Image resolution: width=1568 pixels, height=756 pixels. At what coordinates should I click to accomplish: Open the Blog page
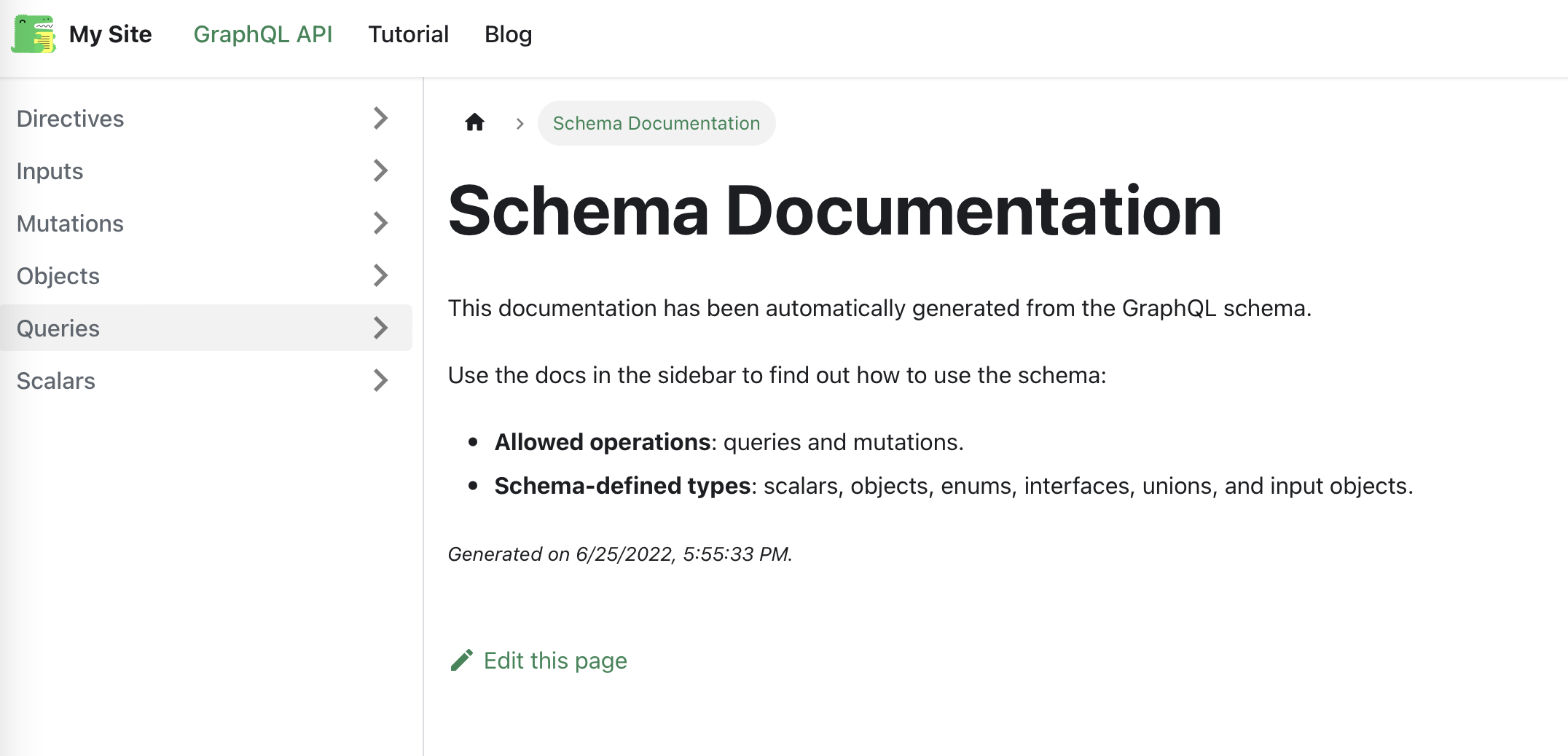pos(508,34)
